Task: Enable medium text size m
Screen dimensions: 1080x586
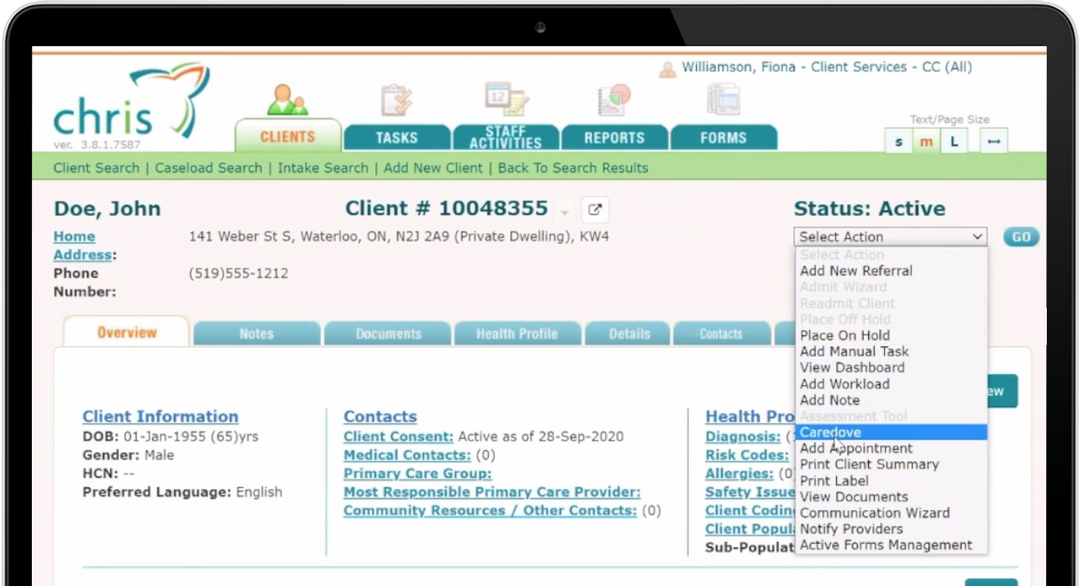Action: [925, 141]
